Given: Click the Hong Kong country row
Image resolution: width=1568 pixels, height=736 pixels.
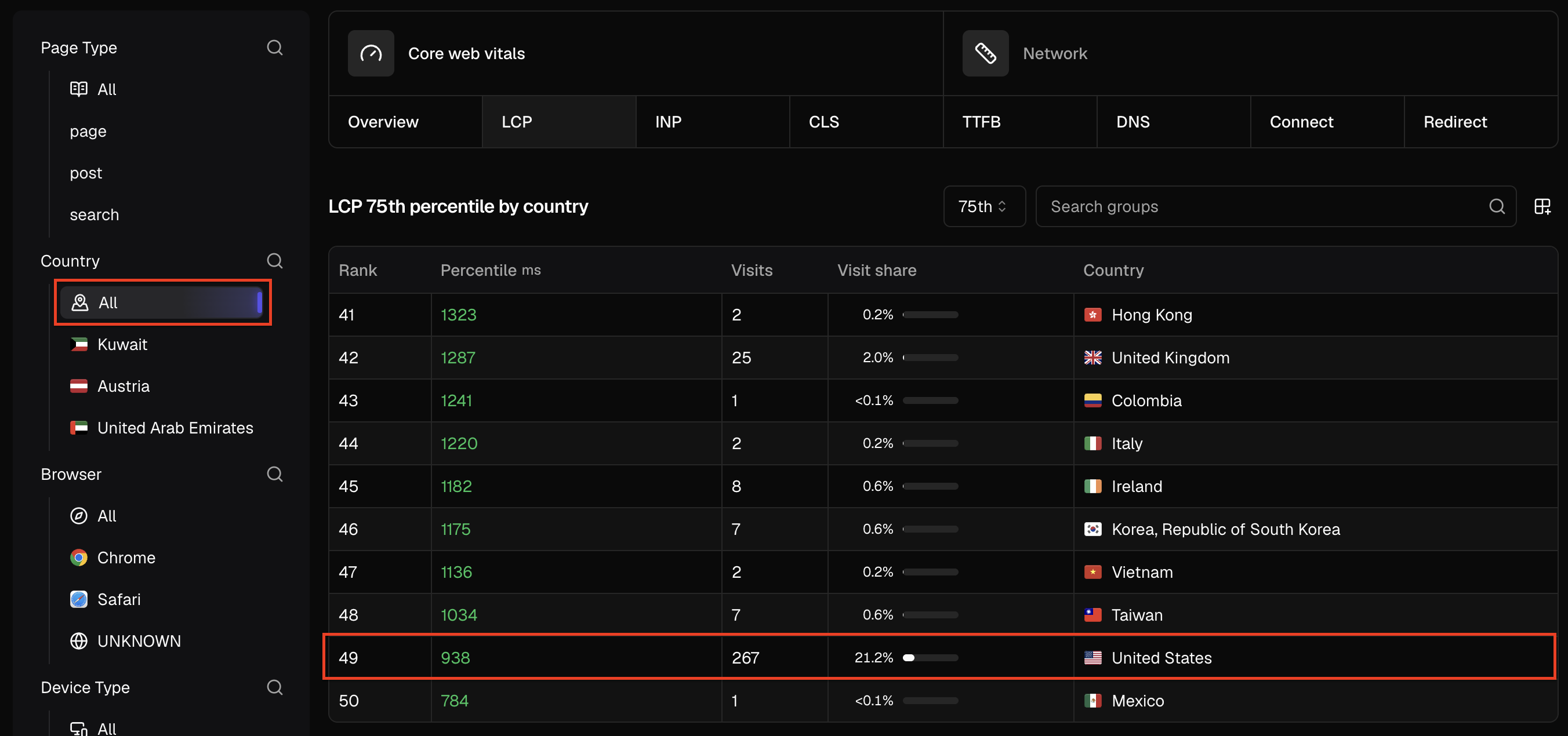Looking at the screenshot, I should click(x=943, y=315).
